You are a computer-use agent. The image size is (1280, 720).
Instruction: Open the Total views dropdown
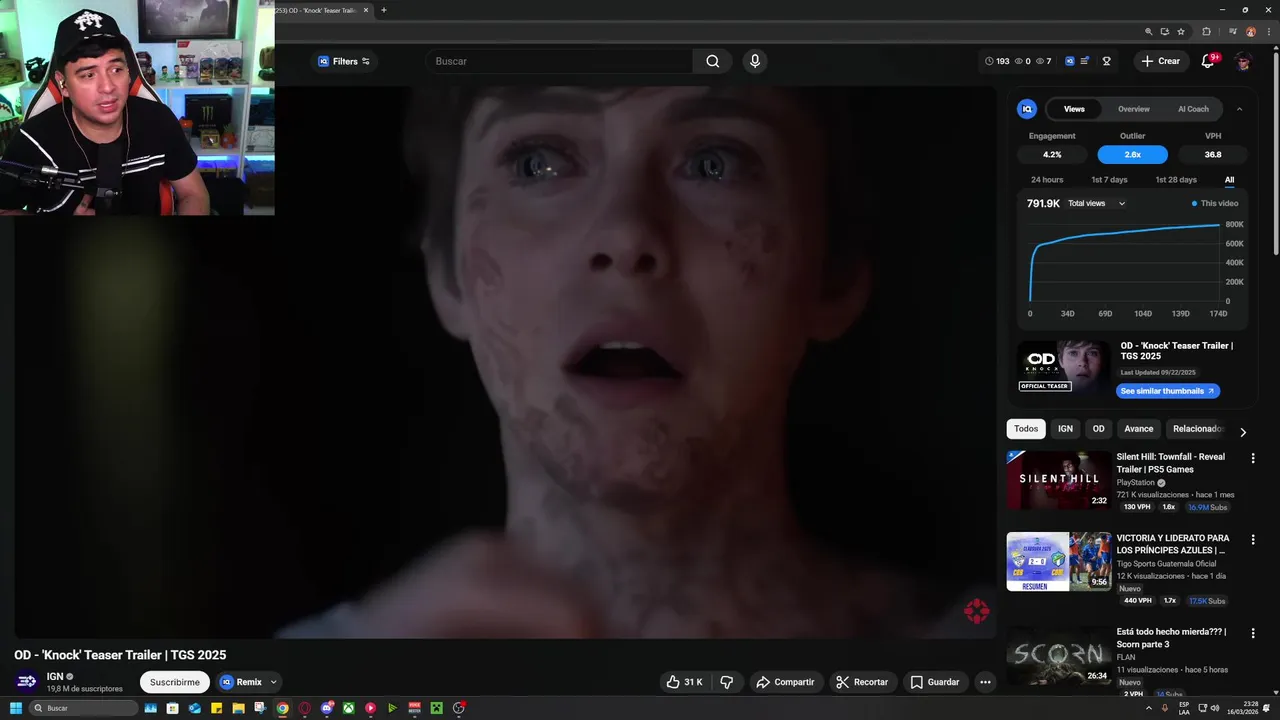click(x=1097, y=203)
